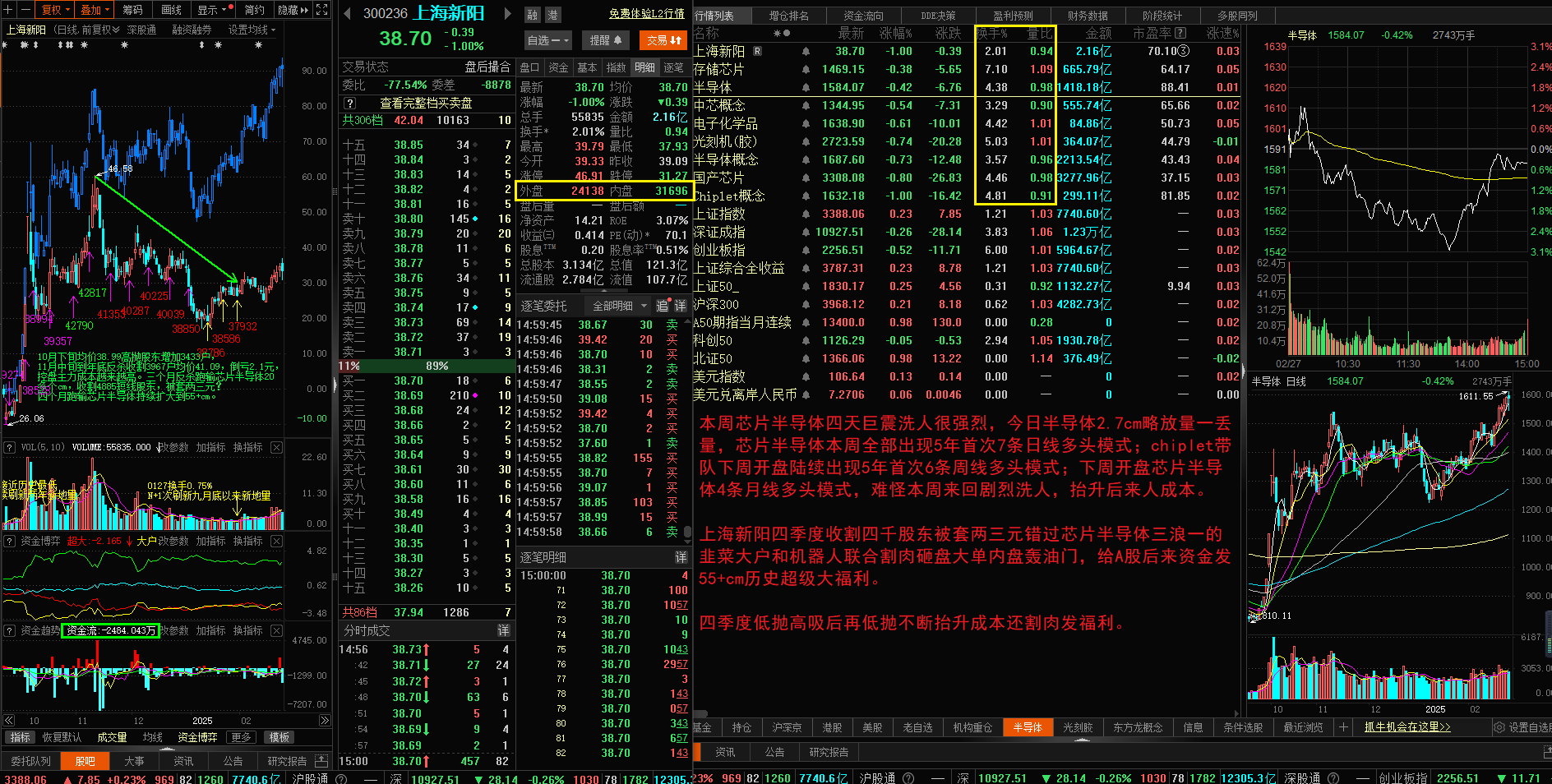Open the 显示 display dropdown
This screenshot has width=1552, height=784.
click(211, 10)
